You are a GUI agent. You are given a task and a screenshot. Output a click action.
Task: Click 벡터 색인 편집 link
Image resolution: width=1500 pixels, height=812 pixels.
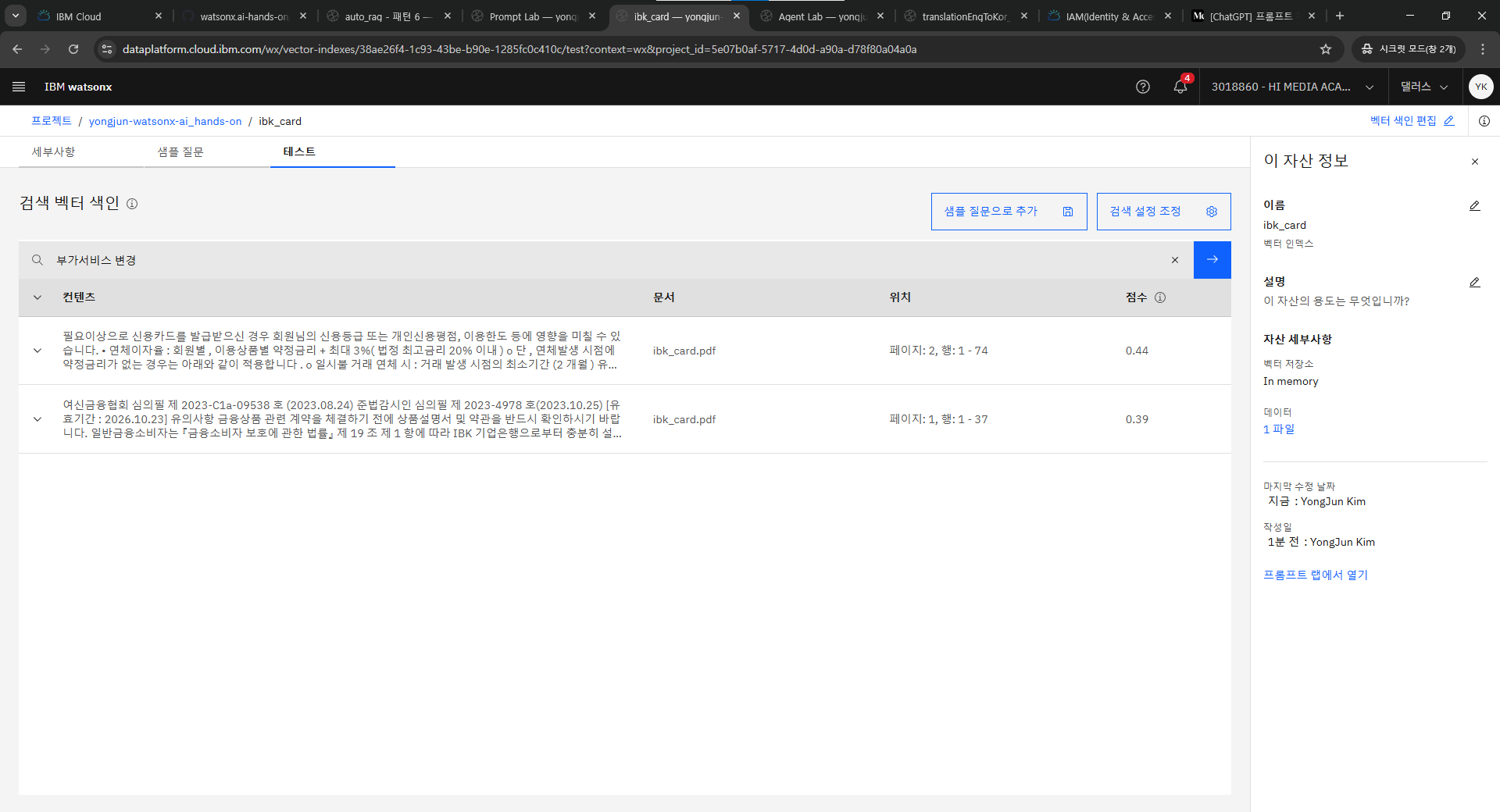[1412, 121]
